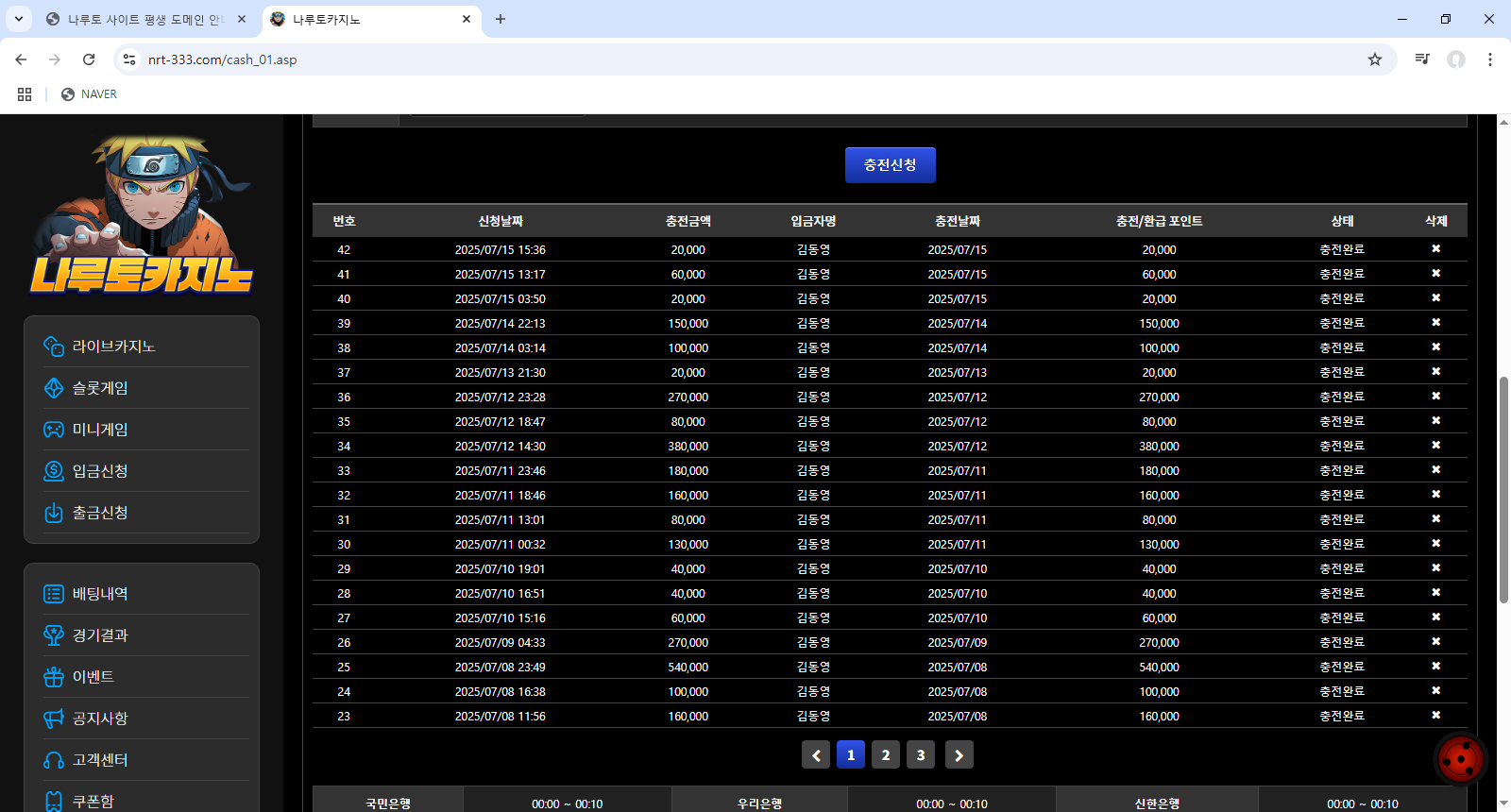Click the 충전/환급 포인트 column header

coord(1159,221)
